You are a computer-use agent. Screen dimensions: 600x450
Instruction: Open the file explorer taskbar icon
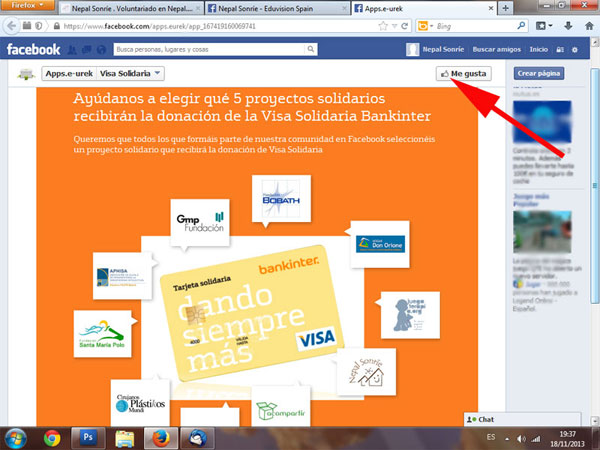(125, 439)
